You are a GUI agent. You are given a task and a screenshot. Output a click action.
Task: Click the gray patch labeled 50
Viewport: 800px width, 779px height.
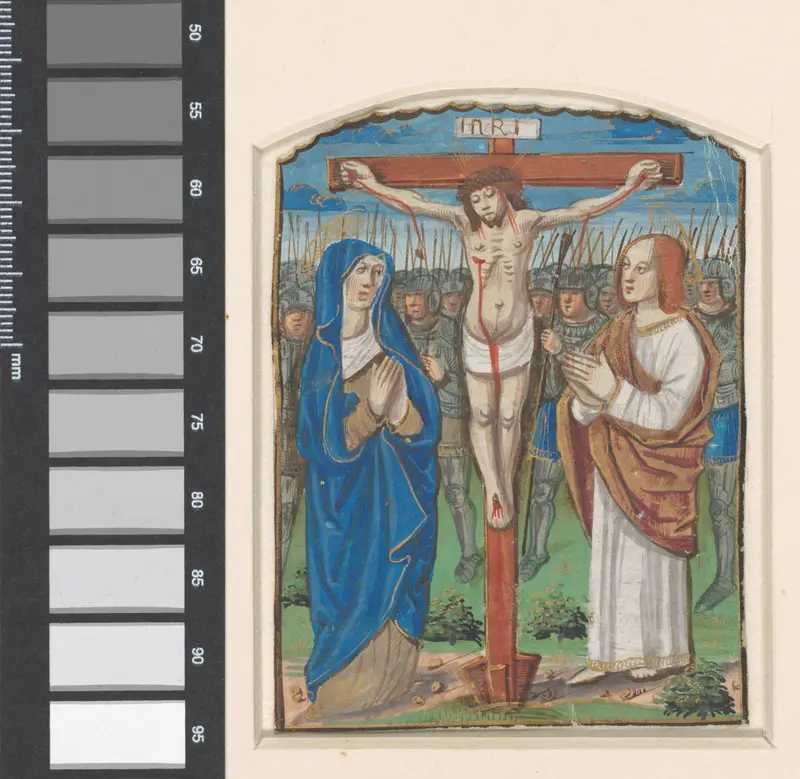(114, 35)
